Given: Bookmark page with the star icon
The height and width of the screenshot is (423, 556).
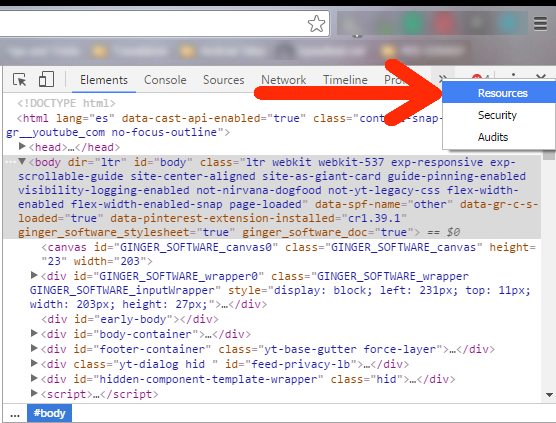Looking at the screenshot, I should pos(316,24).
